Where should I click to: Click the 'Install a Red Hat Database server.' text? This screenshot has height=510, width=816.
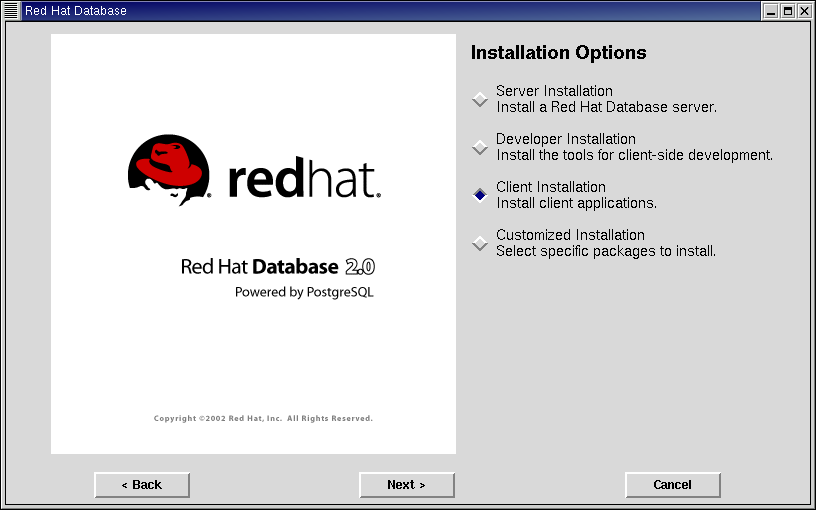pyautogui.click(x=606, y=107)
